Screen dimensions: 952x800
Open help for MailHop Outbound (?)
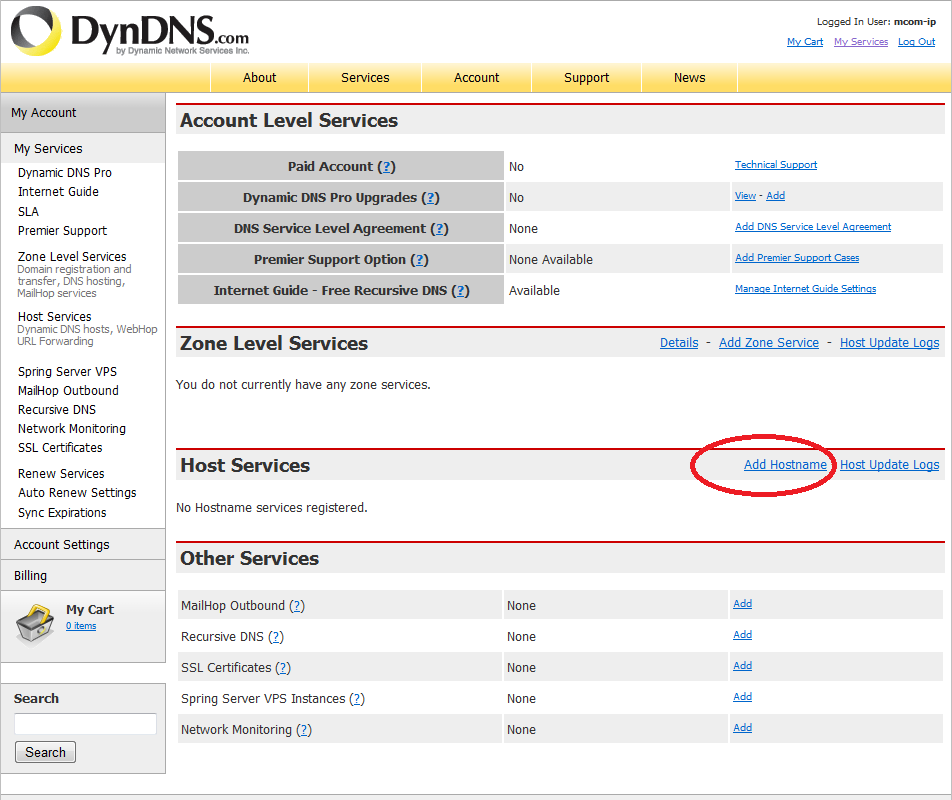[x=297, y=606]
